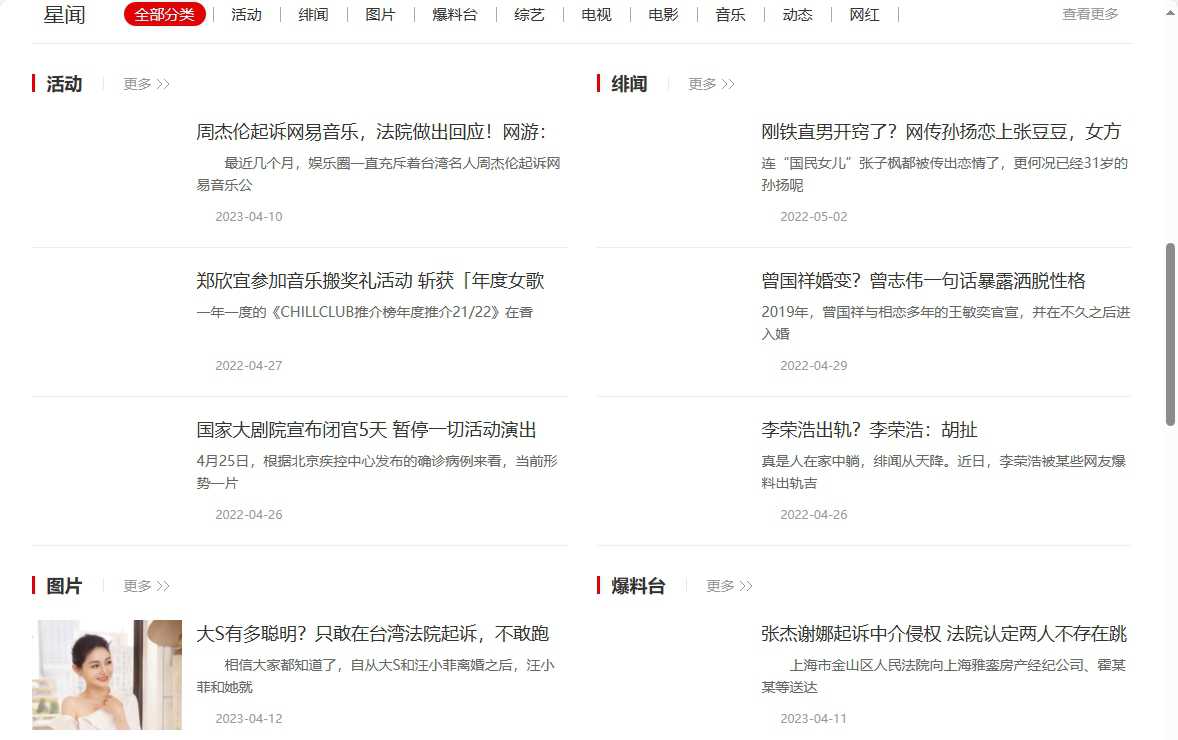Switch to the 活动 category tab
This screenshot has width=1178, height=740.
pos(246,15)
